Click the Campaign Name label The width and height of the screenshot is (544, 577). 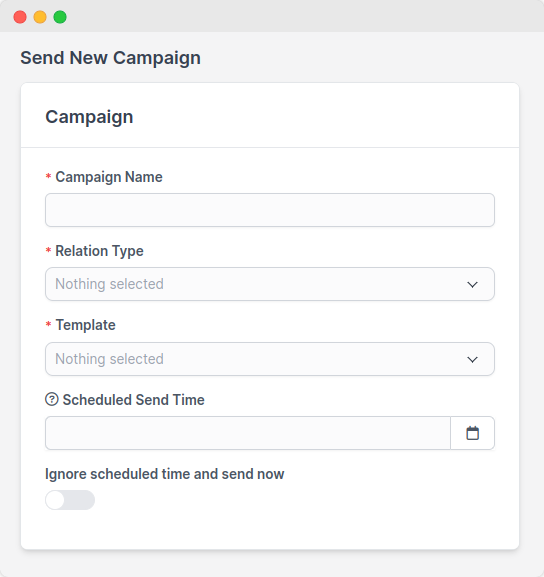coord(109,177)
